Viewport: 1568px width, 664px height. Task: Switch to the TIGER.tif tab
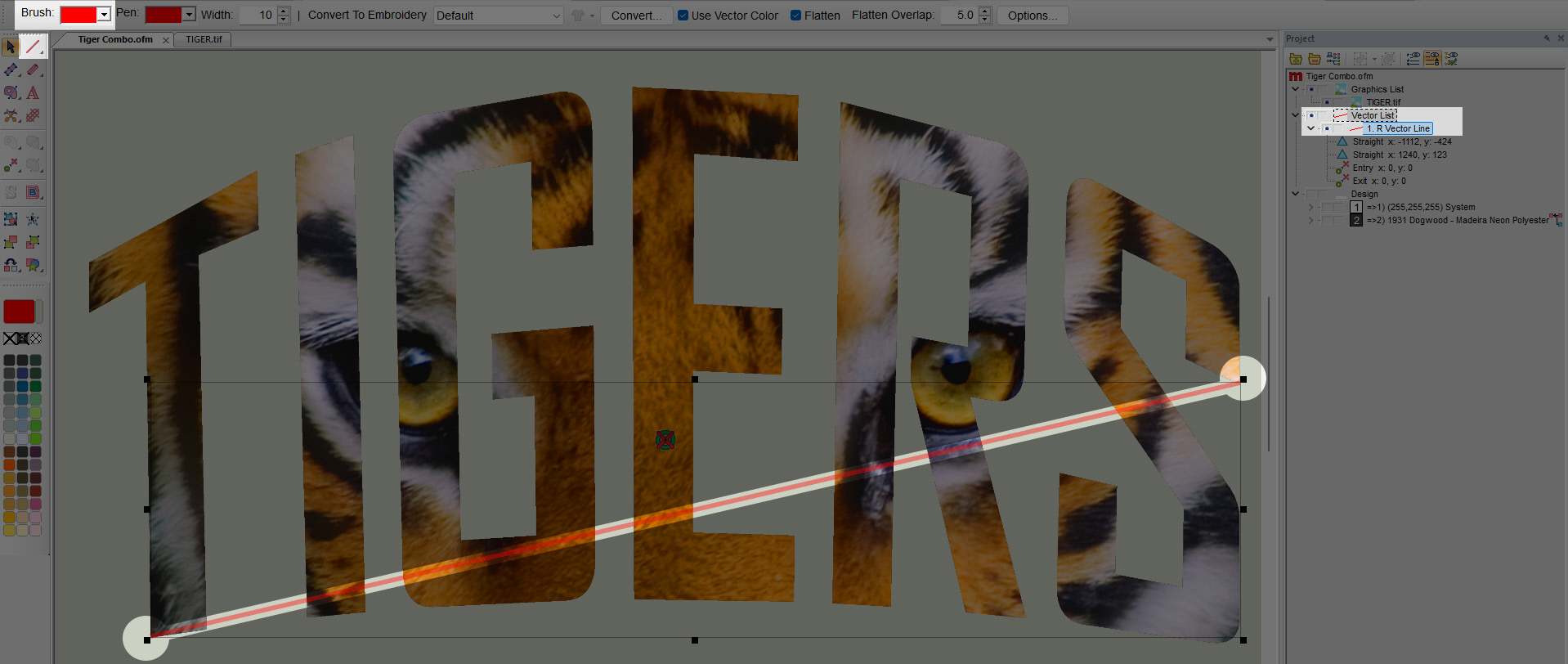[x=204, y=39]
